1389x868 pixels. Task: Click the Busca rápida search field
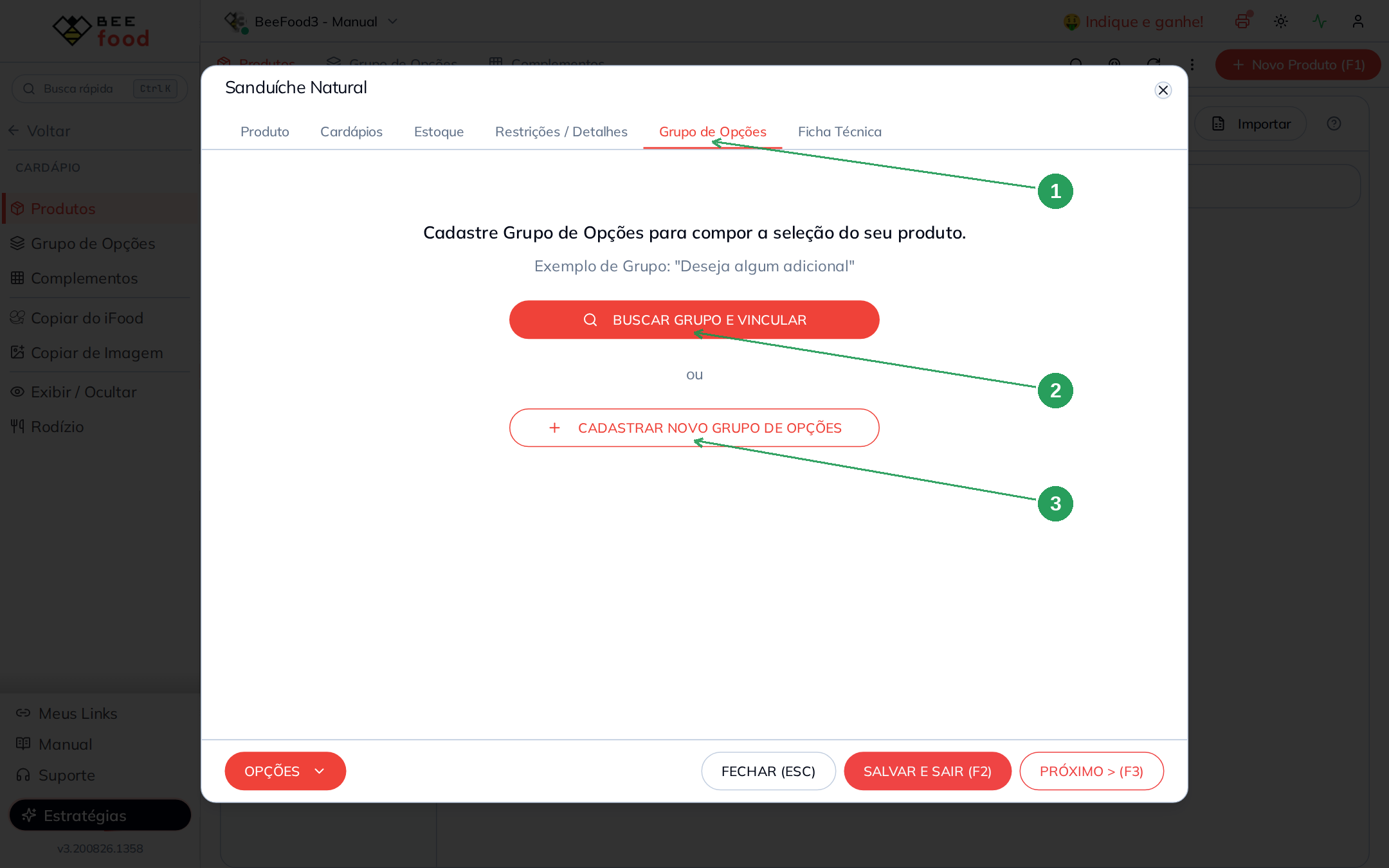pyautogui.click(x=100, y=89)
